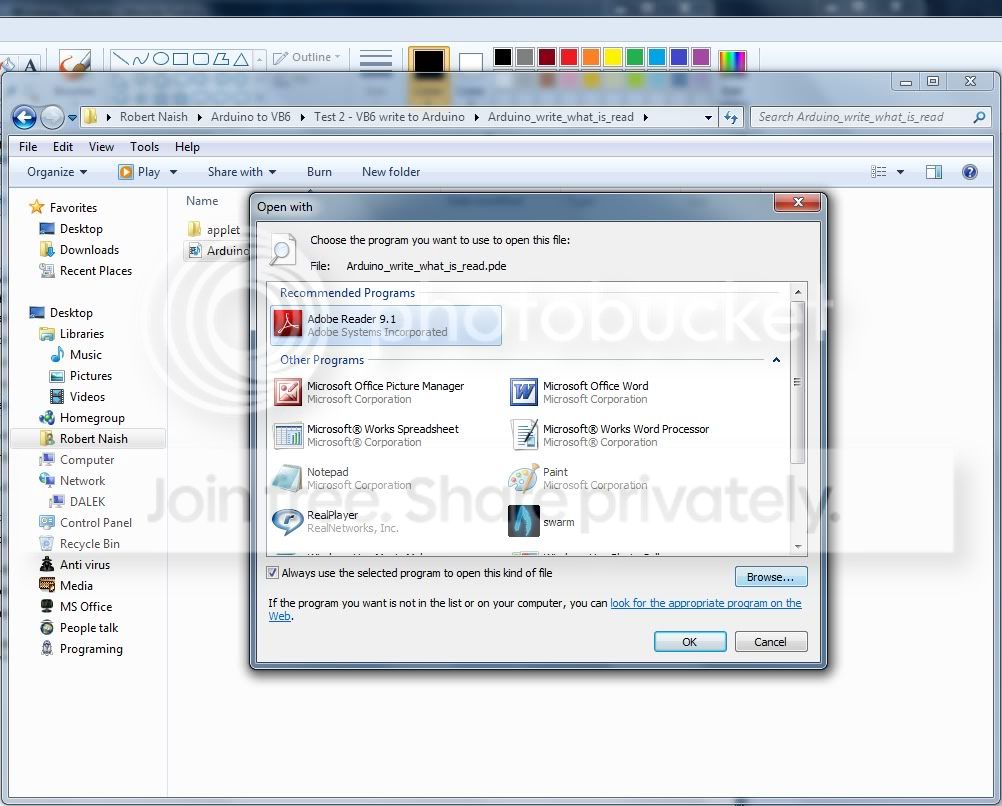1002x806 pixels.
Task: Expand the Share with dropdown
Action: pos(242,172)
